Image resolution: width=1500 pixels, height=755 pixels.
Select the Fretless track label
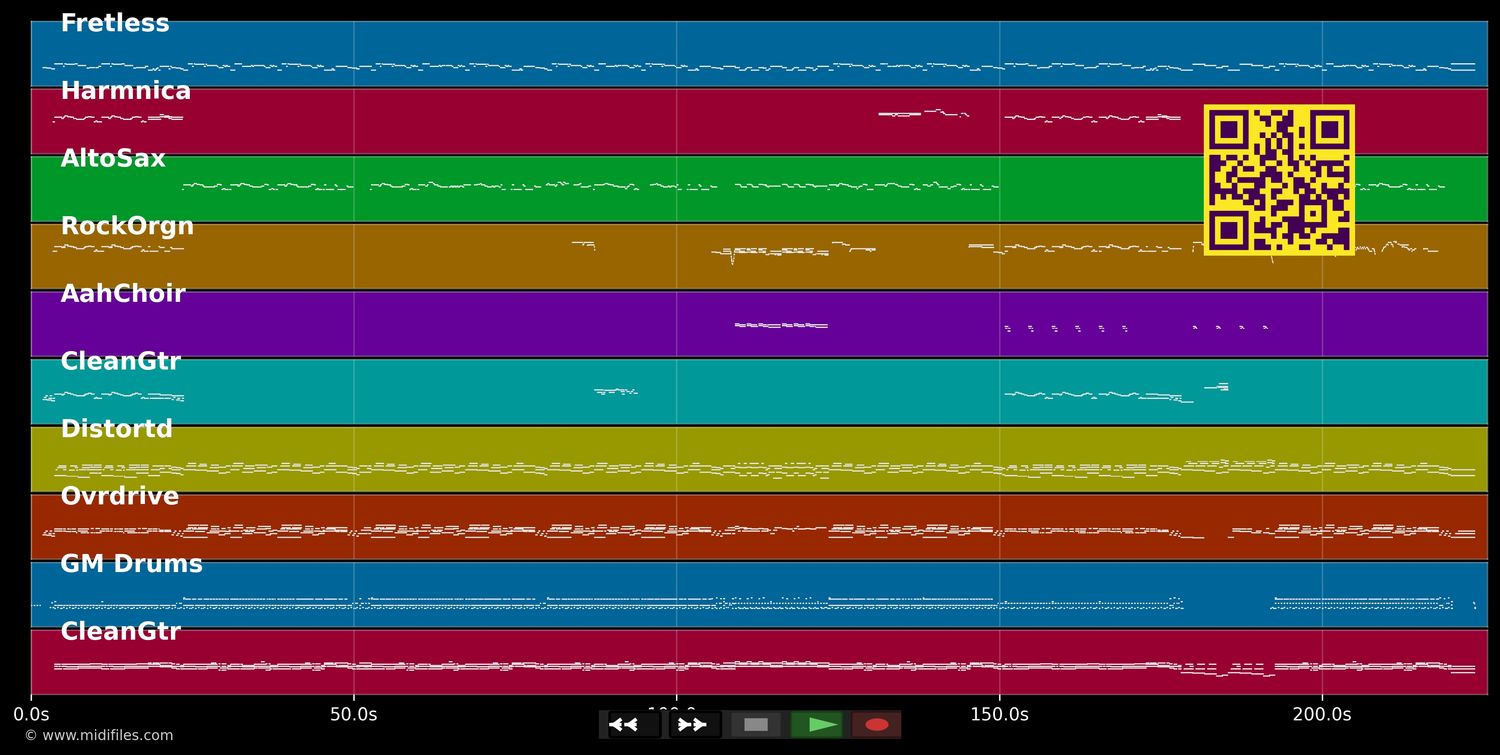pos(115,24)
